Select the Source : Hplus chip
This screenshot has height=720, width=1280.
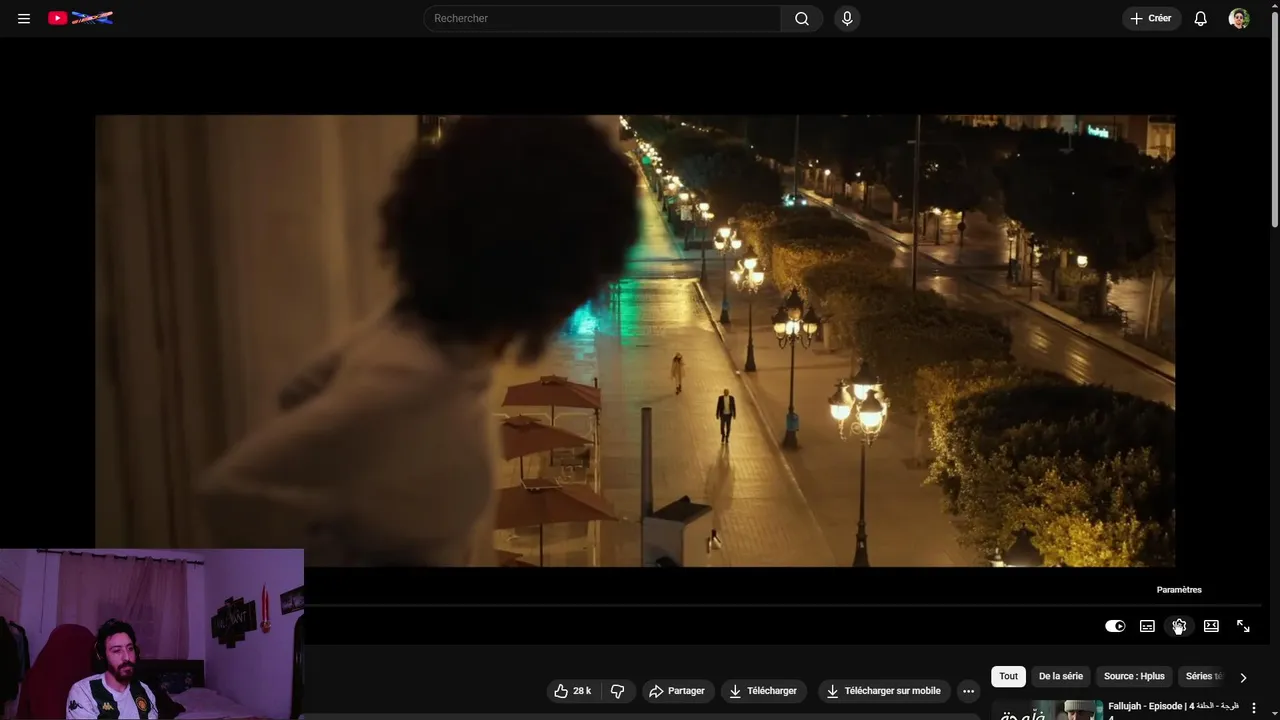[x=1134, y=677]
